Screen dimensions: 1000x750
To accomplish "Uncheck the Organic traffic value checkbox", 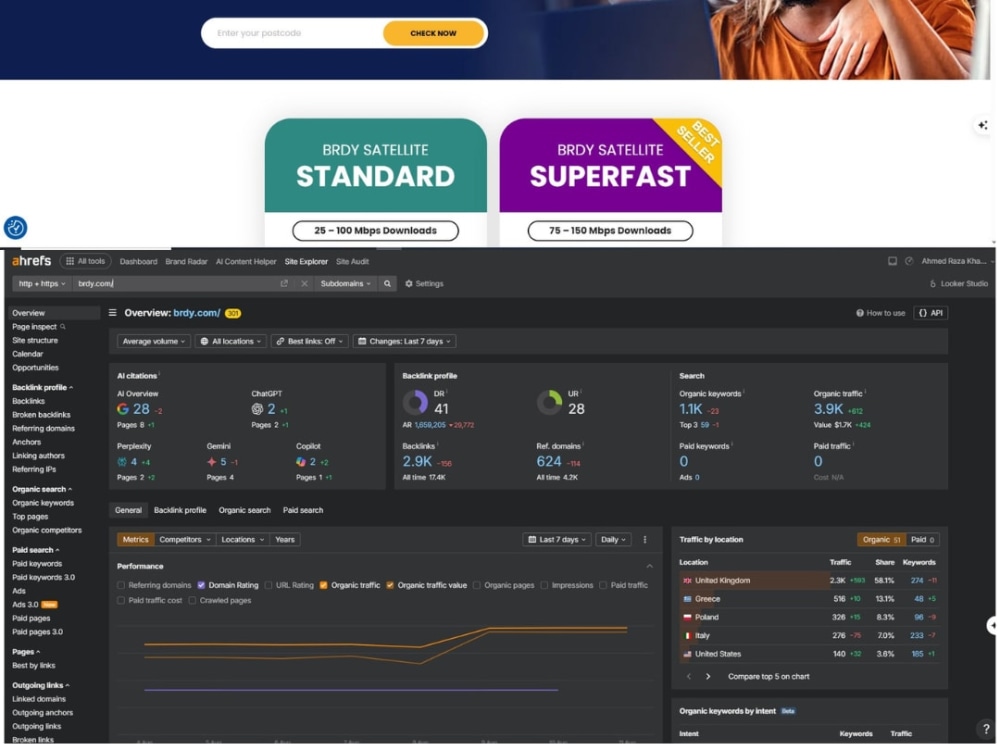I will 390,585.
